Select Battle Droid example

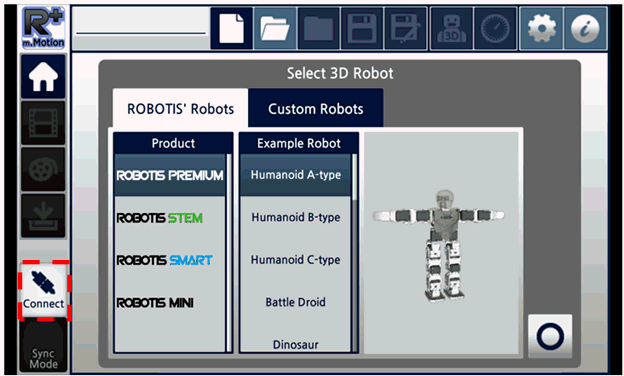pyautogui.click(x=296, y=302)
